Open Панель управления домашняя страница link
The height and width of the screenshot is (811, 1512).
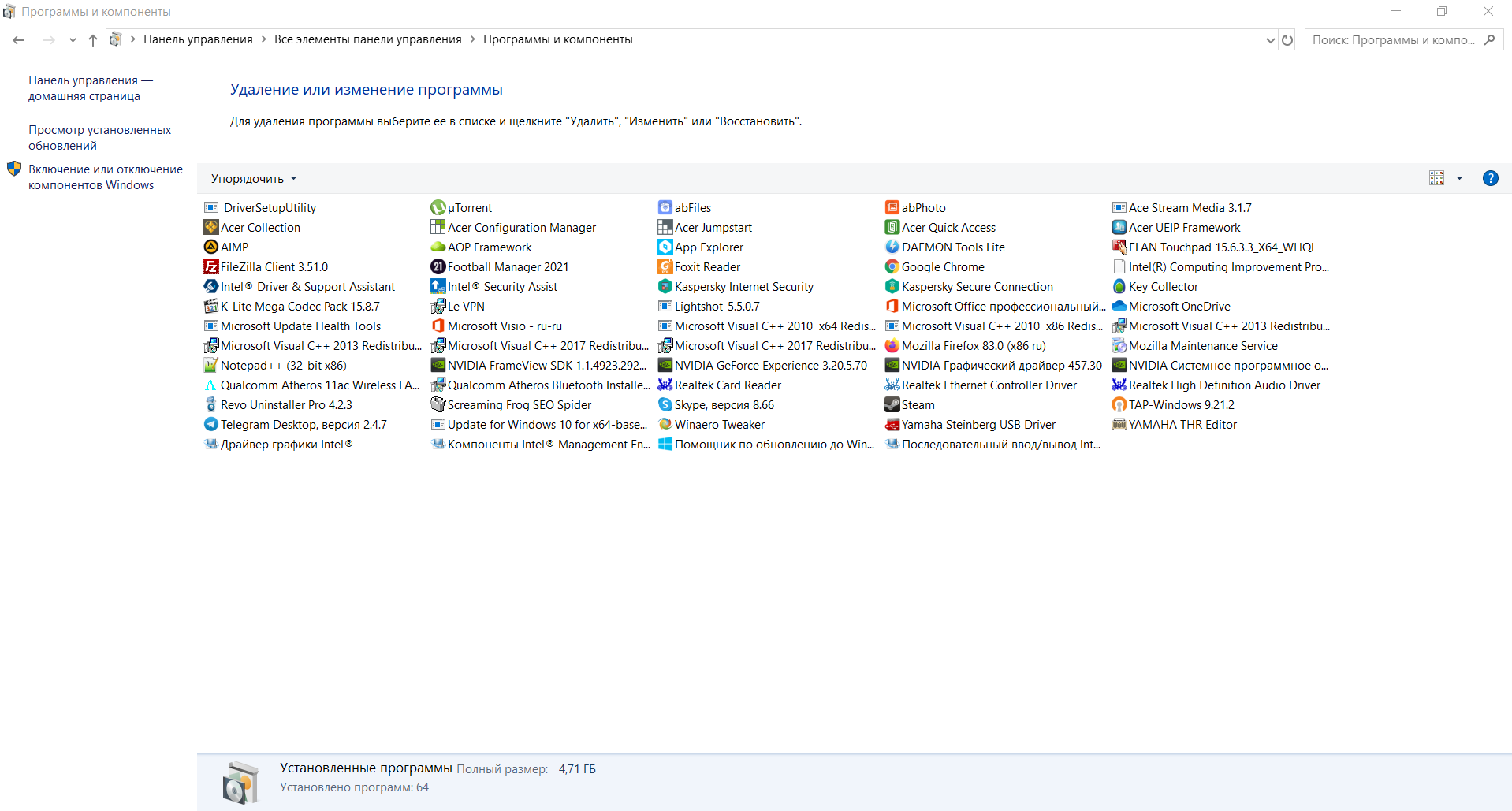point(91,88)
